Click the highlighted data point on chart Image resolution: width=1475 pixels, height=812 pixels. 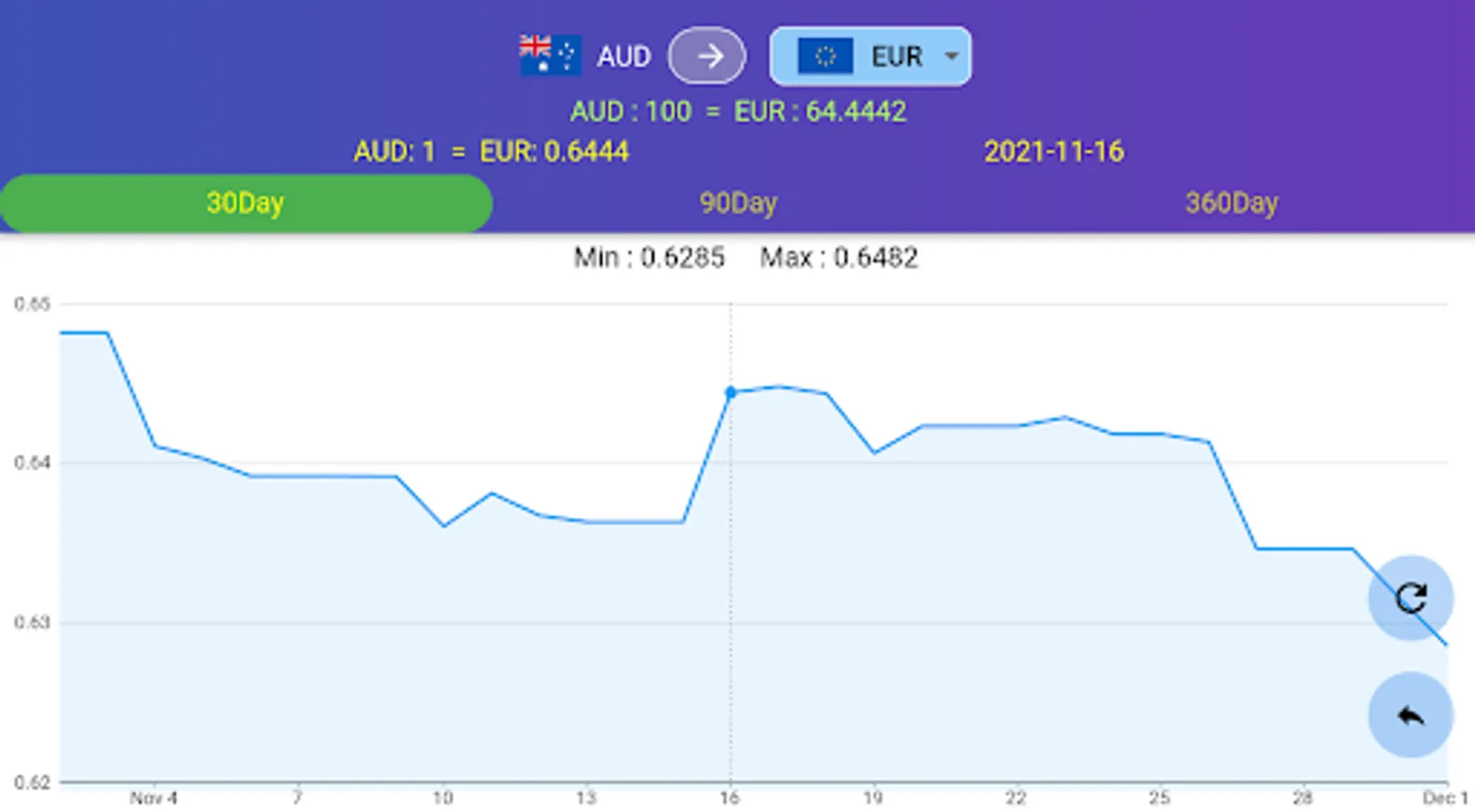(730, 392)
